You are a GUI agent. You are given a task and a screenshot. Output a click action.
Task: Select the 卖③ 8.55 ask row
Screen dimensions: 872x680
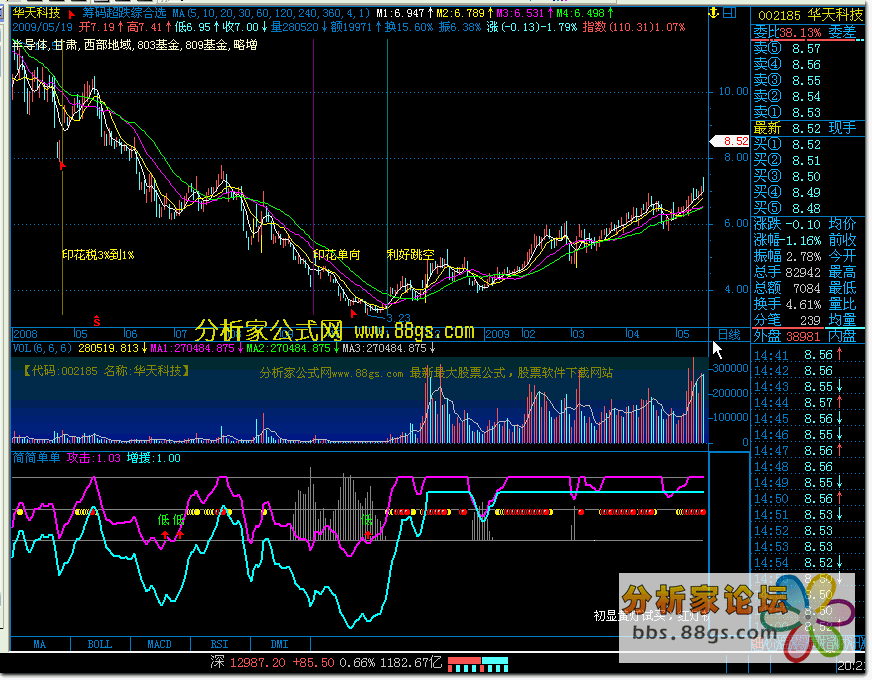tap(807, 80)
